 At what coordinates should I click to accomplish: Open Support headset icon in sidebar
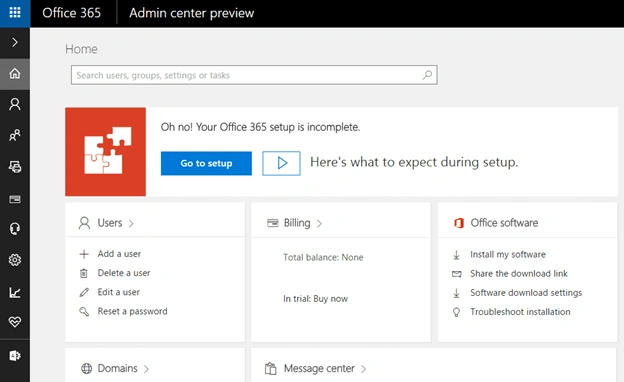[x=15, y=229]
